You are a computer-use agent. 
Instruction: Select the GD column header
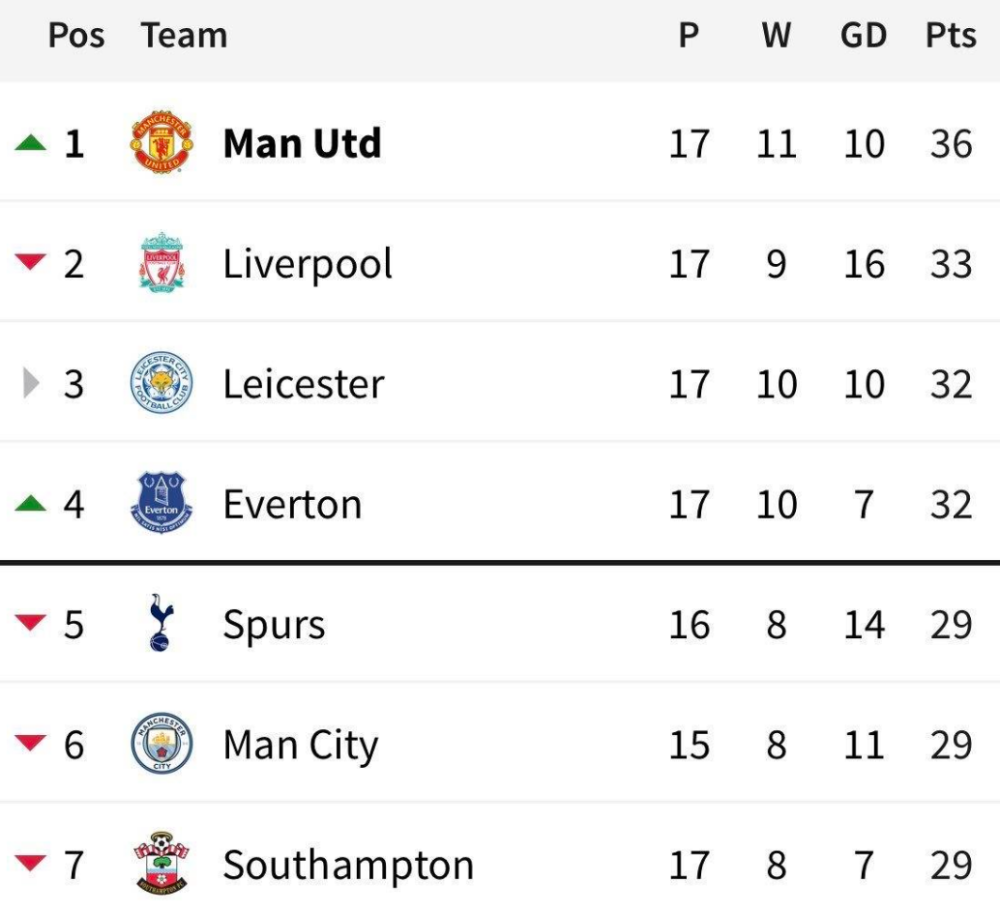(x=864, y=35)
